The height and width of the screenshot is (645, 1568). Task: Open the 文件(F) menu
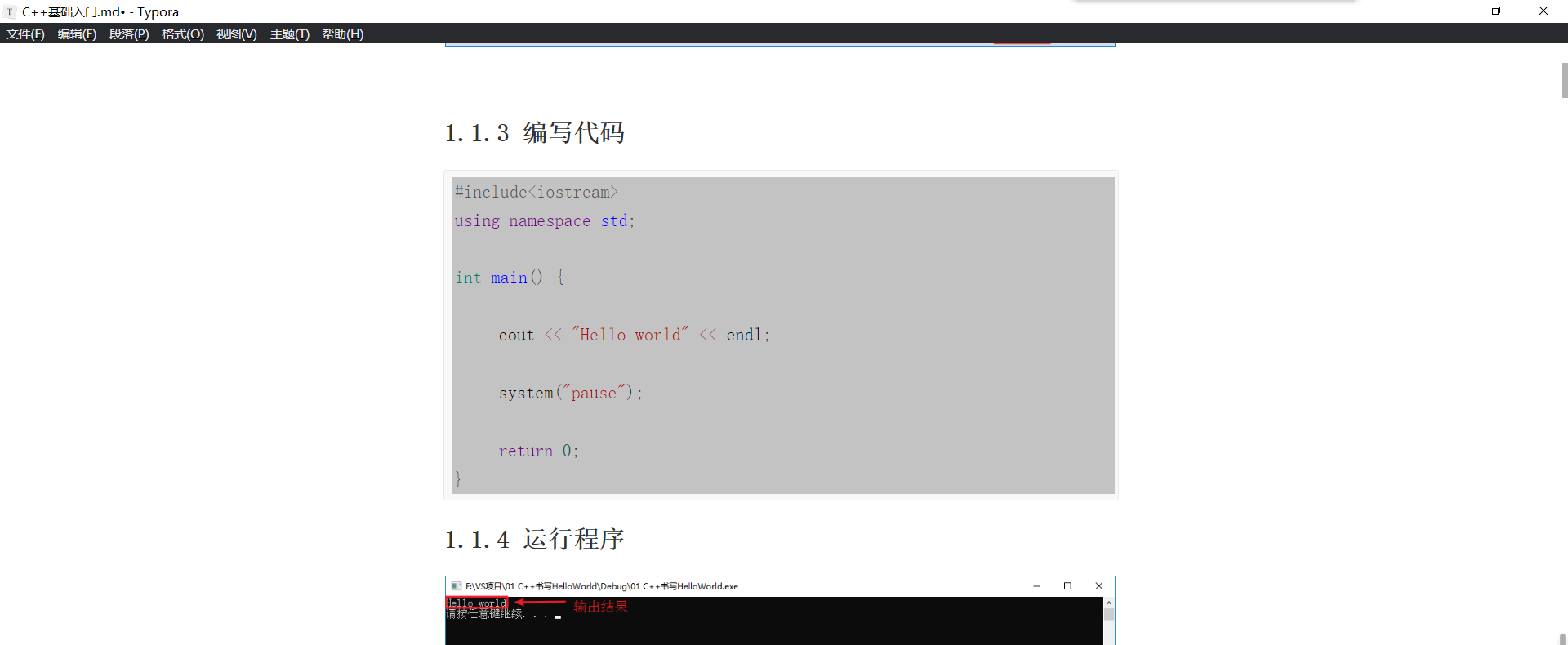[x=25, y=33]
